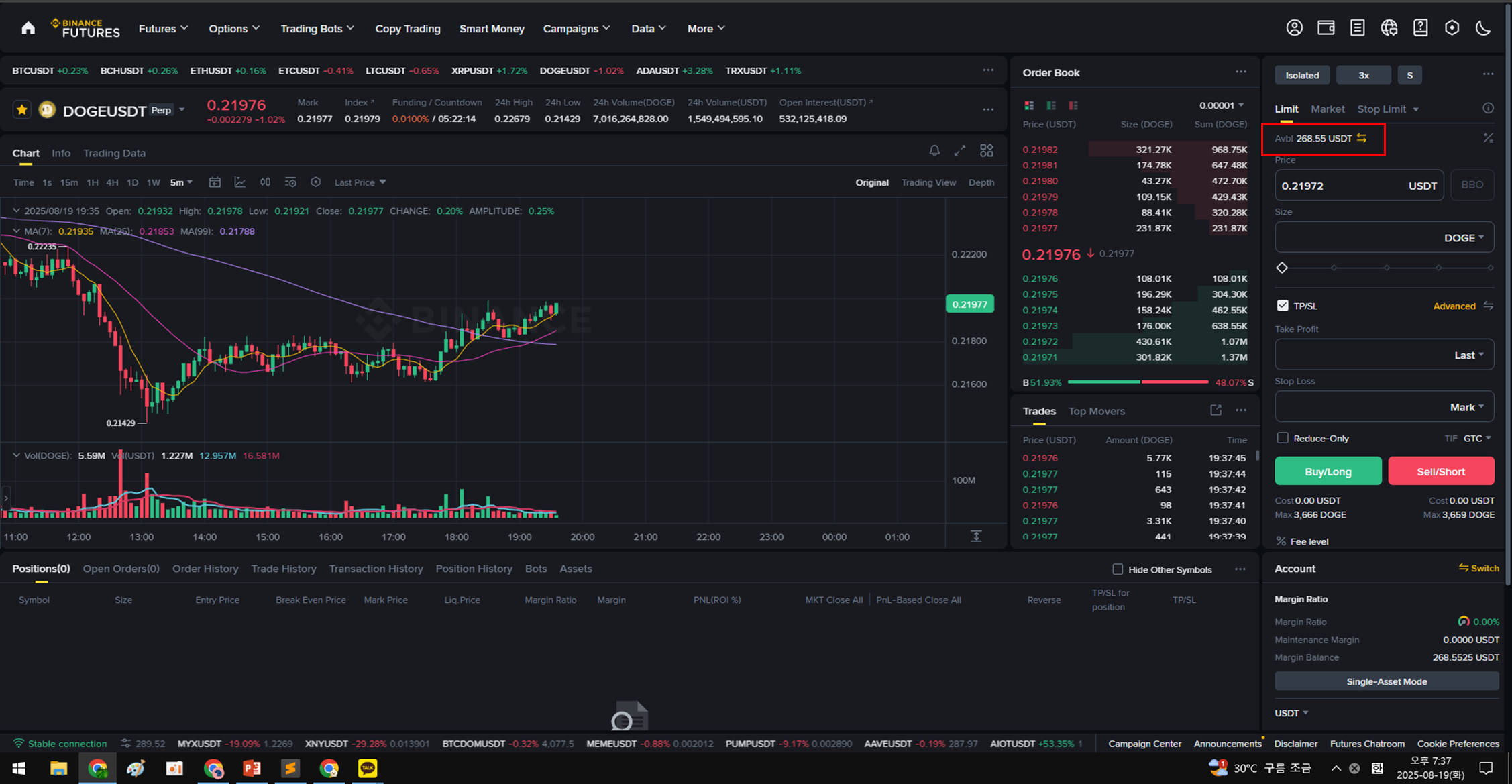Open the 5m interval dropdown
This screenshot has width=1512, height=784.
tap(181, 182)
